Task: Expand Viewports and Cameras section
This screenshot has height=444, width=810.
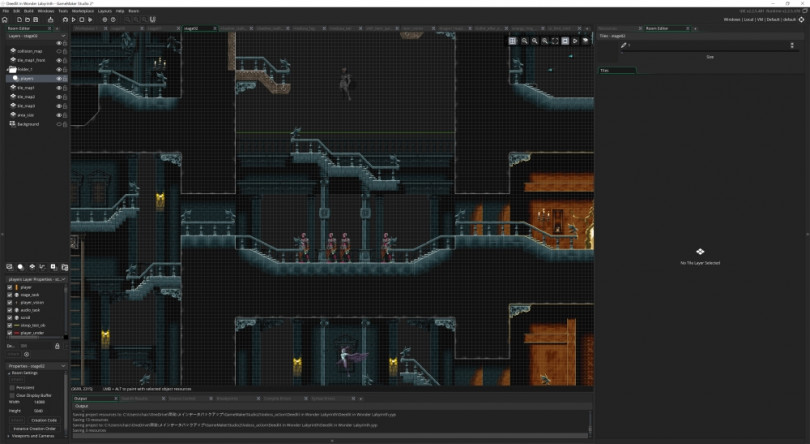Action: (9, 436)
